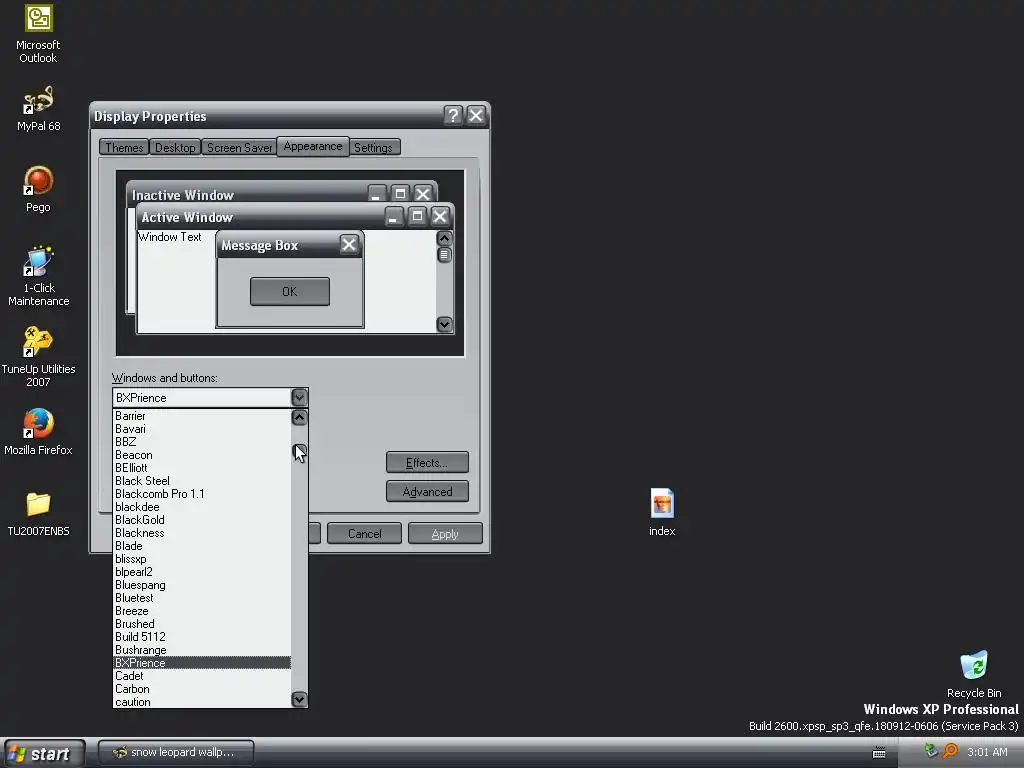The width and height of the screenshot is (1024, 768).
Task: Choose BBZ from the style list
Action: (x=202, y=442)
